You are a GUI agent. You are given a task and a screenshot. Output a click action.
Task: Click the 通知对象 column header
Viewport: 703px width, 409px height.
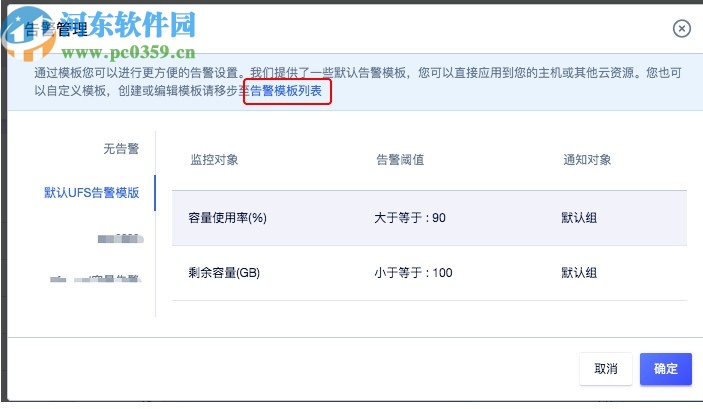coord(587,160)
